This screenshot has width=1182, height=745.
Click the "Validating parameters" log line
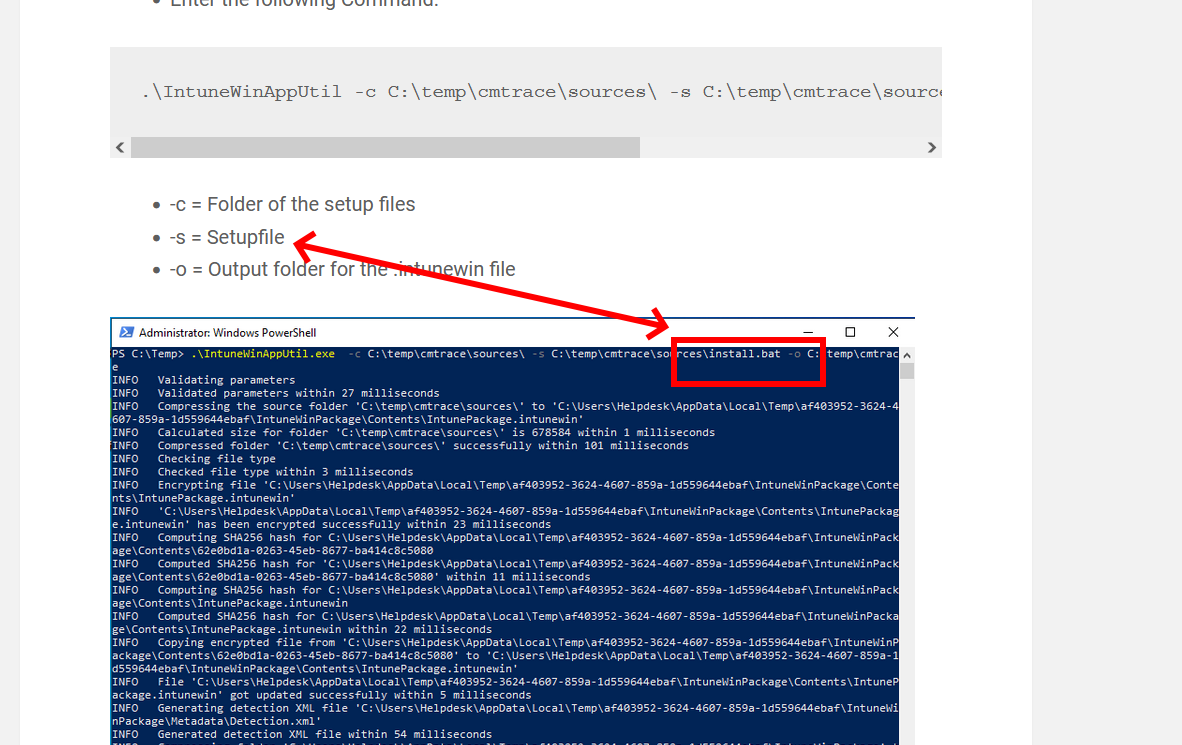[x=204, y=380]
